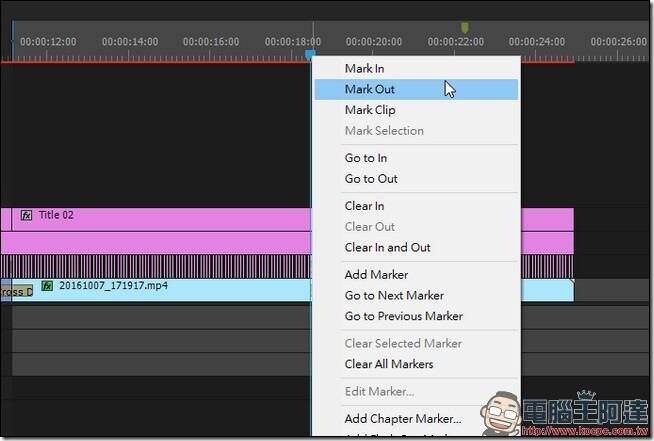Viewport: 654px width, 441px height.
Task: Click ruler at 00:00:26:00 timecode
Action: (x=619, y=42)
